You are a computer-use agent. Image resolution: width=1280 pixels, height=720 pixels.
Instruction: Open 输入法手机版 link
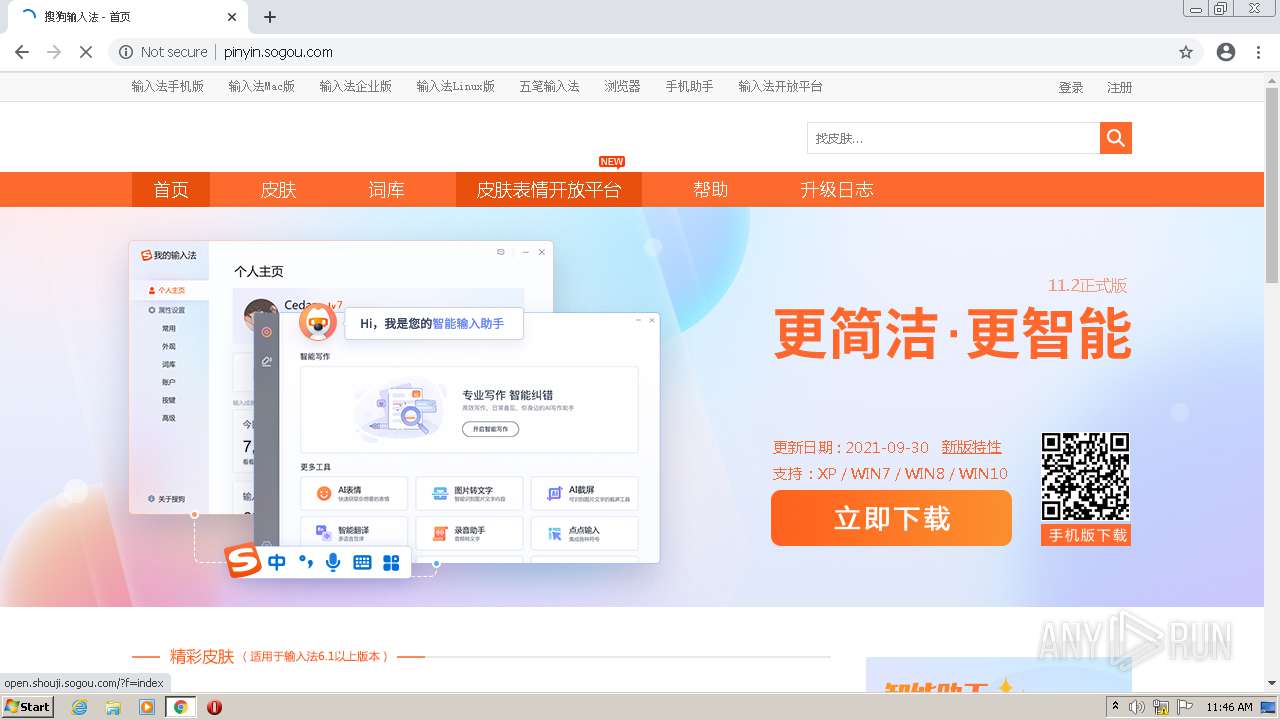point(168,86)
